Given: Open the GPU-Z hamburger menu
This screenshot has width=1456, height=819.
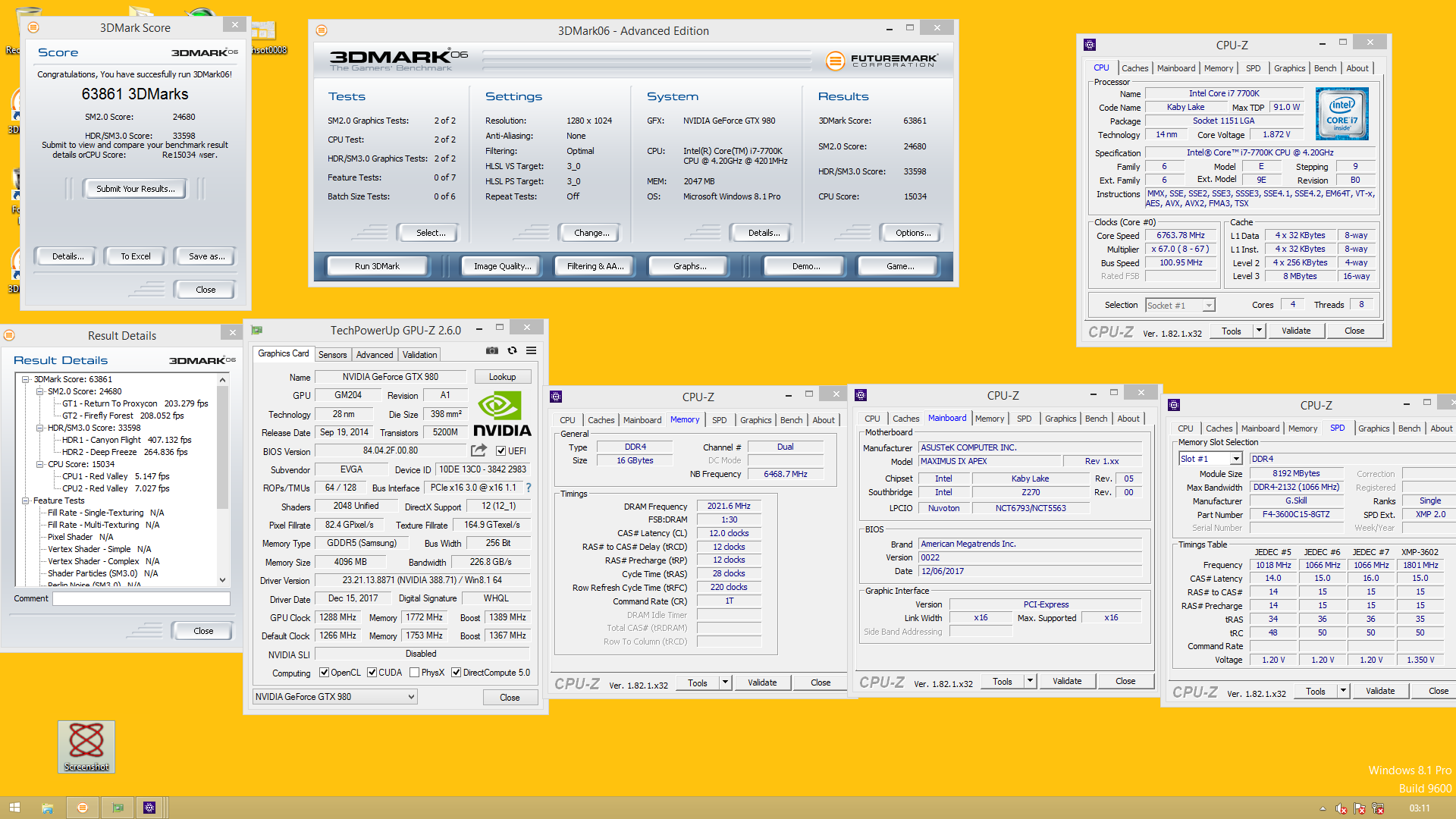Looking at the screenshot, I should point(532,350).
